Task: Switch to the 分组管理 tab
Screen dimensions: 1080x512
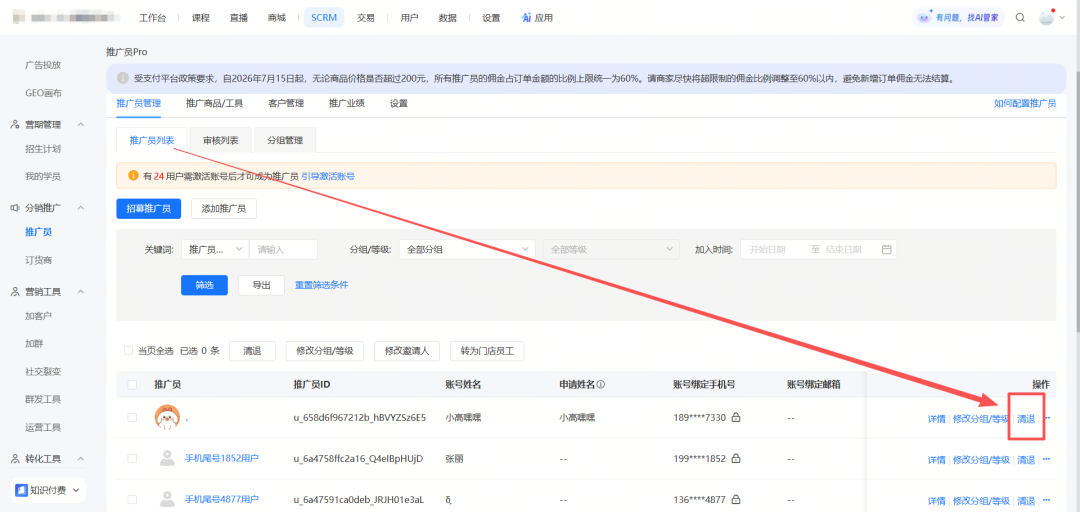Action: click(x=285, y=140)
